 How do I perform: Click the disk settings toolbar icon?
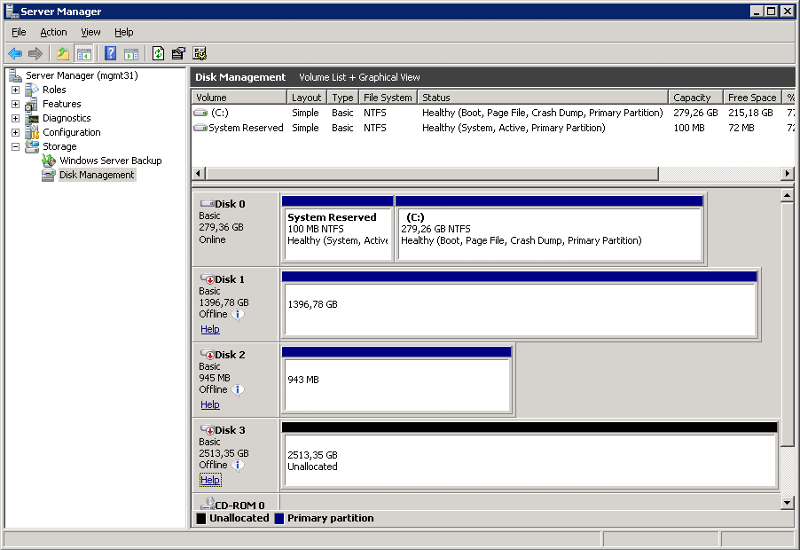point(199,53)
